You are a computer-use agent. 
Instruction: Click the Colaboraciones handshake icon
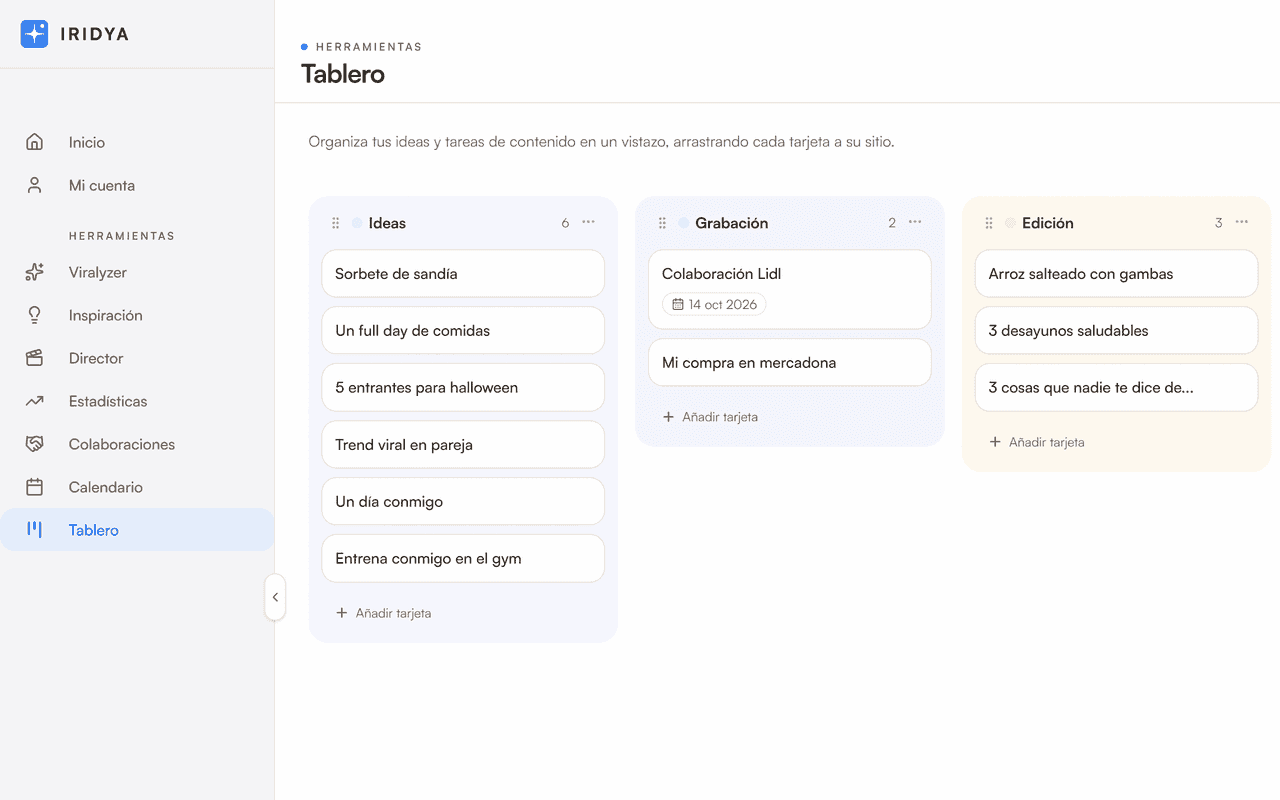tap(35, 444)
